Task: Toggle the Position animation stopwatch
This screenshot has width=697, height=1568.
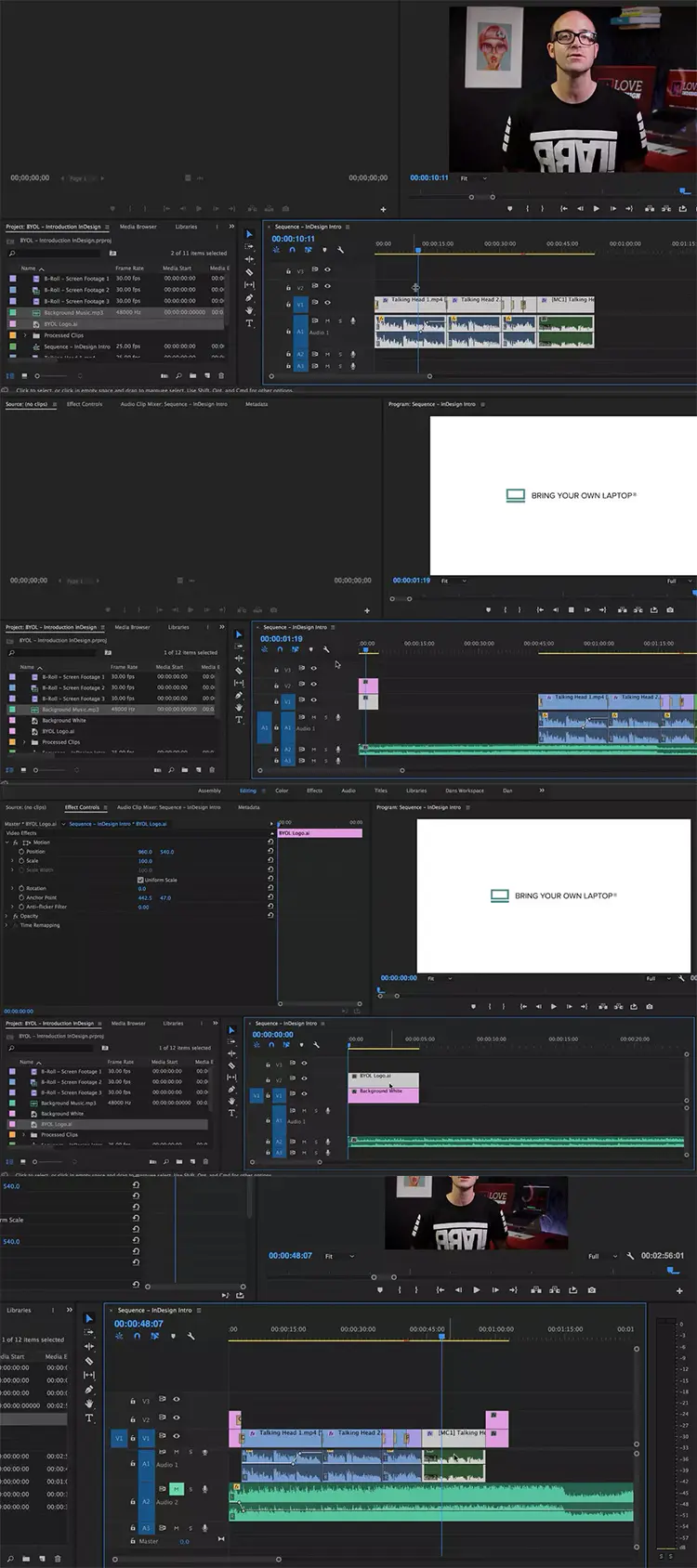Action: pos(21,852)
